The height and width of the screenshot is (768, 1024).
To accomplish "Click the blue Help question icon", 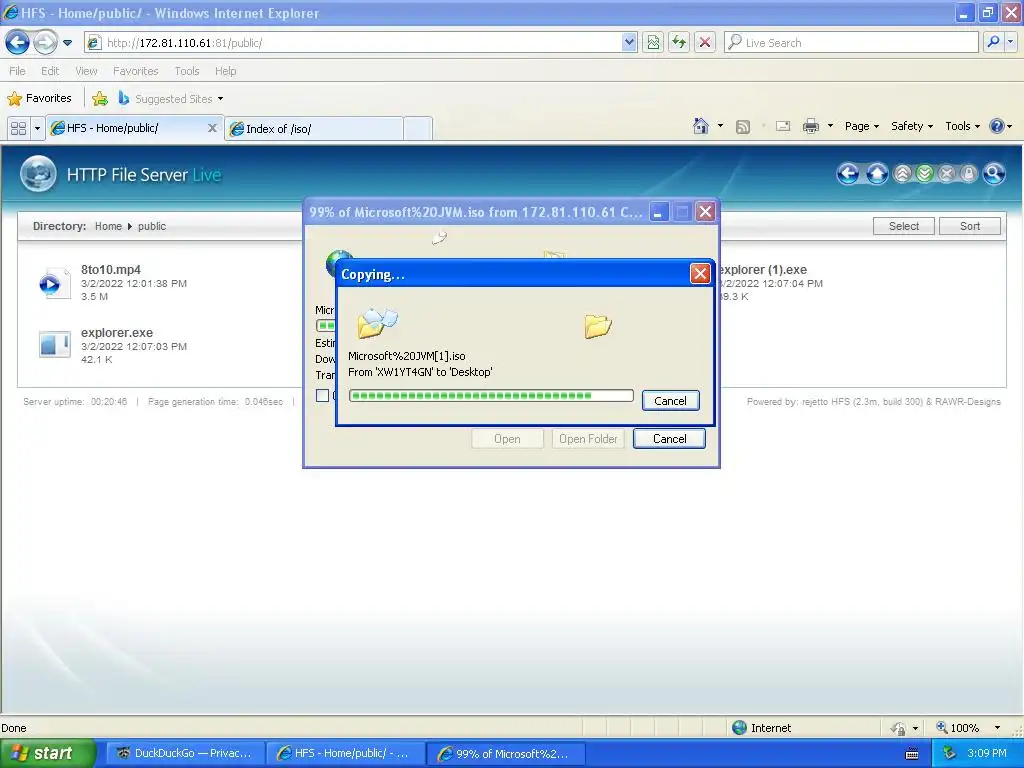I will point(997,127).
